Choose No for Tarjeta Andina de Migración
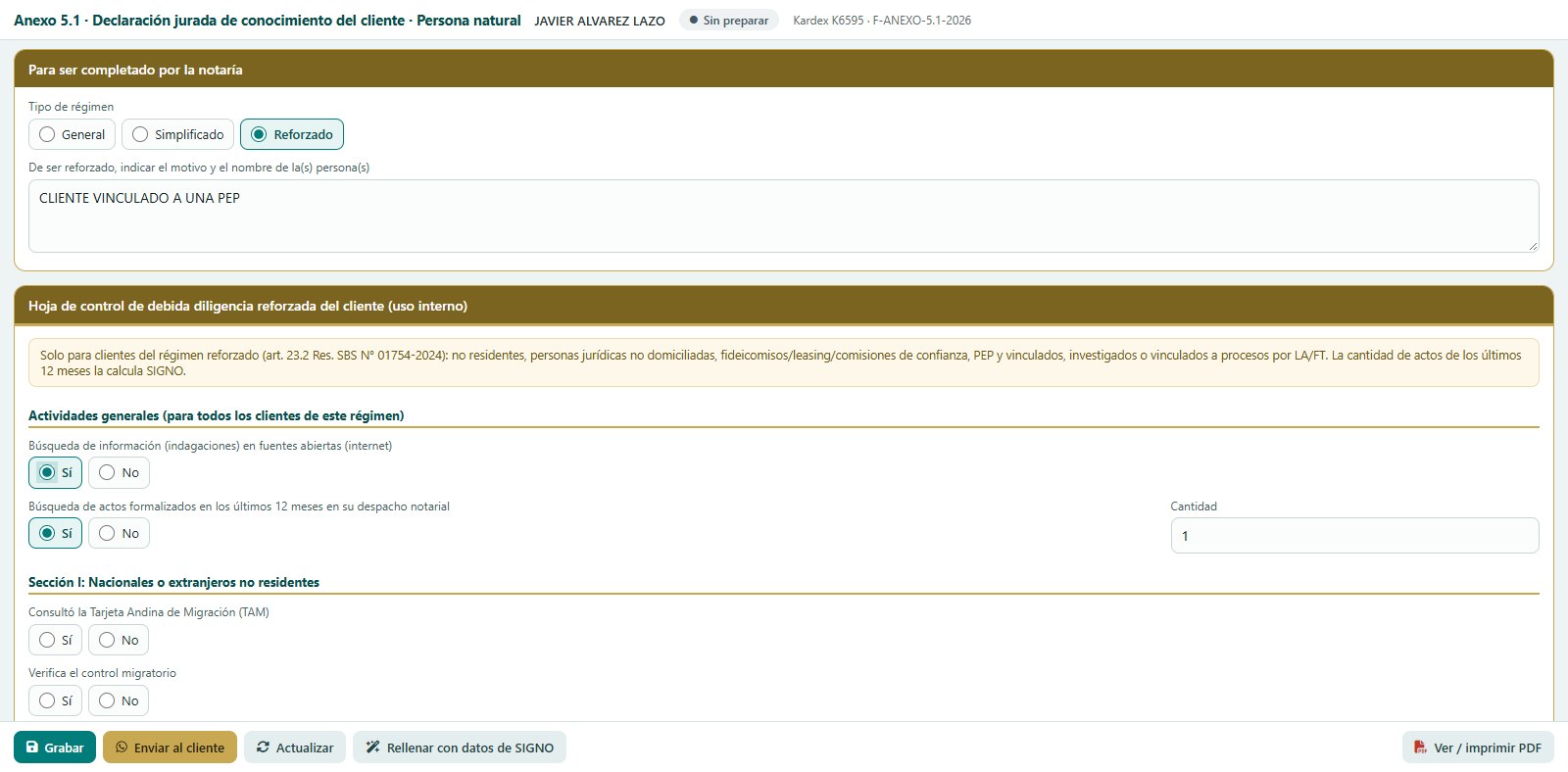 (x=119, y=640)
